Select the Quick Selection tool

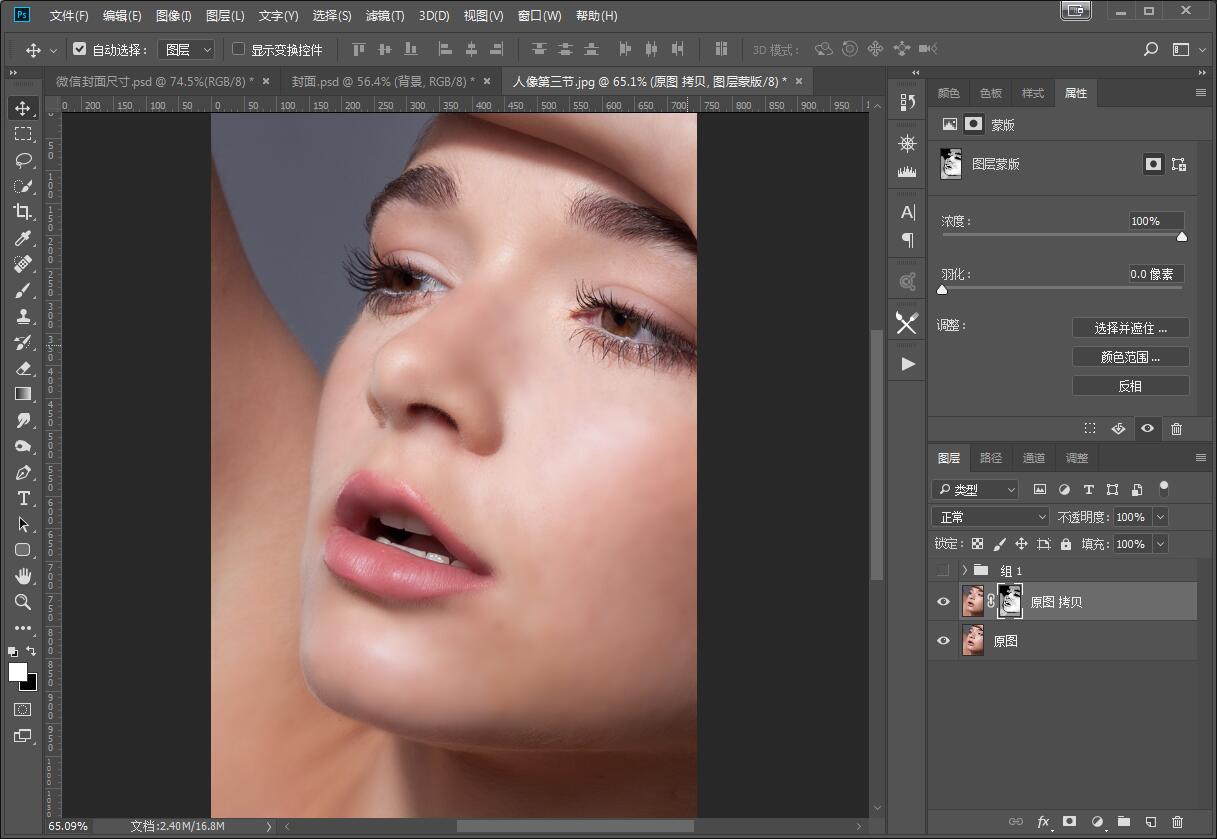point(23,186)
